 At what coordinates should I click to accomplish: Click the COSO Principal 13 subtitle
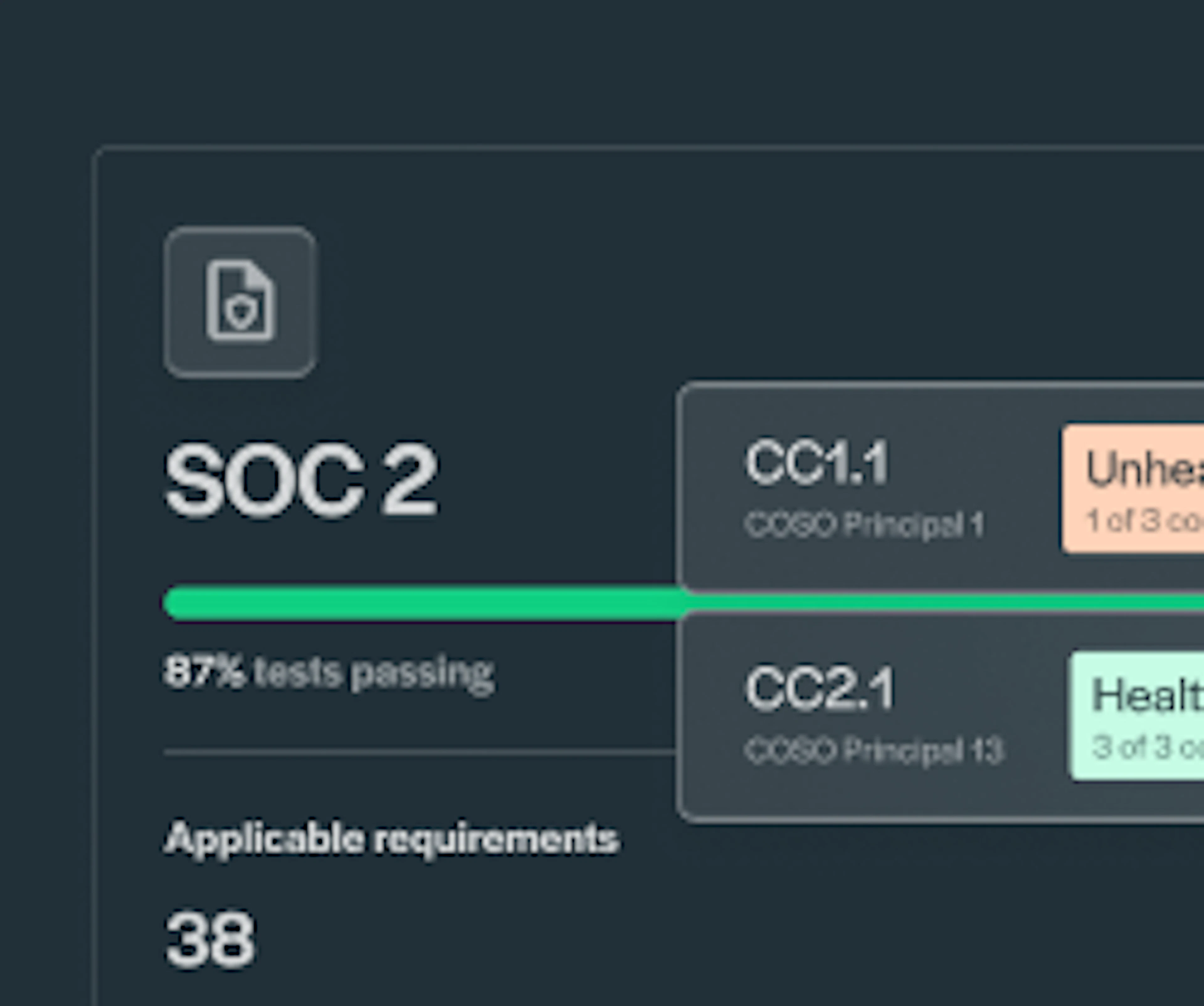pos(874,749)
